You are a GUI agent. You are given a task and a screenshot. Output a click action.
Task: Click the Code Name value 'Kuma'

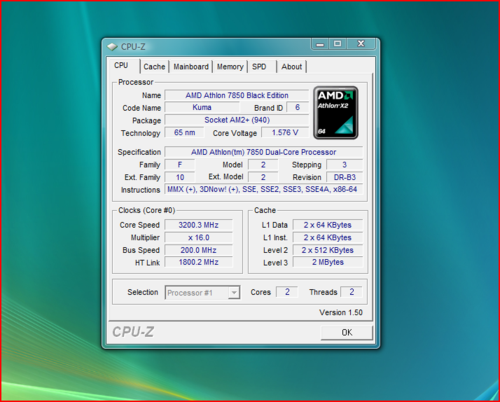(x=202, y=107)
